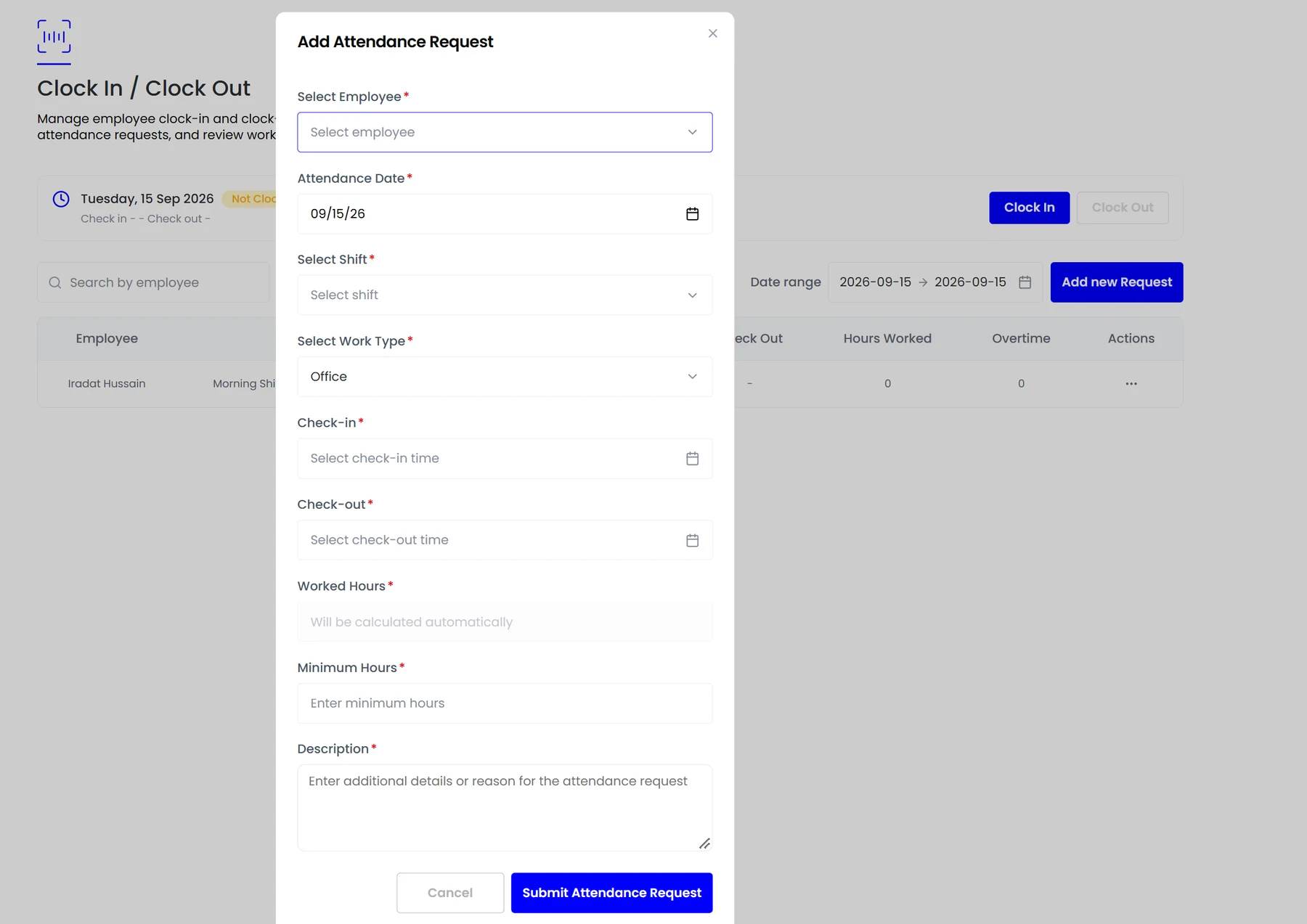Click into the Description text area
Image resolution: width=1307 pixels, height=924 pixels.
(x=505, y=807)
